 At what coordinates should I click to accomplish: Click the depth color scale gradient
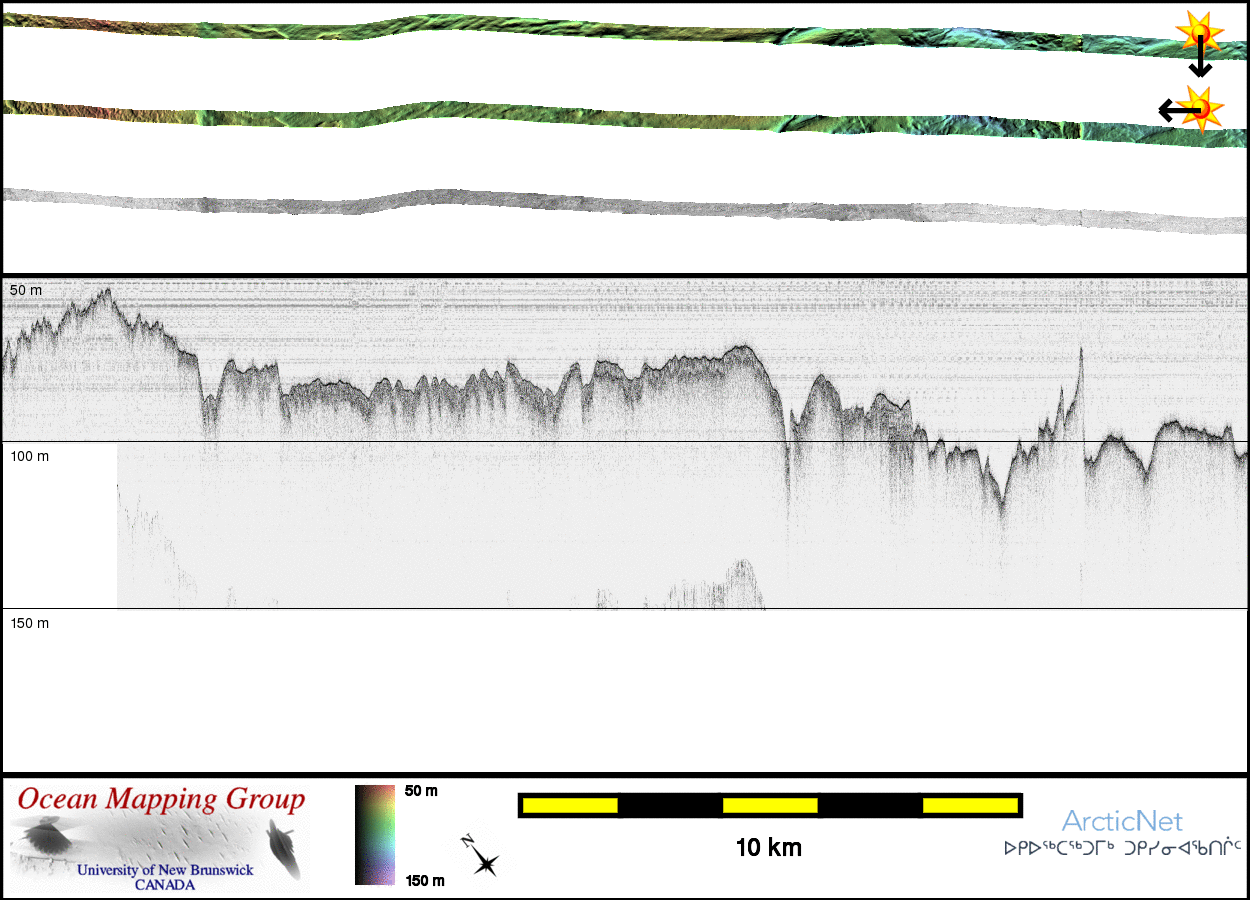(x=375, y=835)
